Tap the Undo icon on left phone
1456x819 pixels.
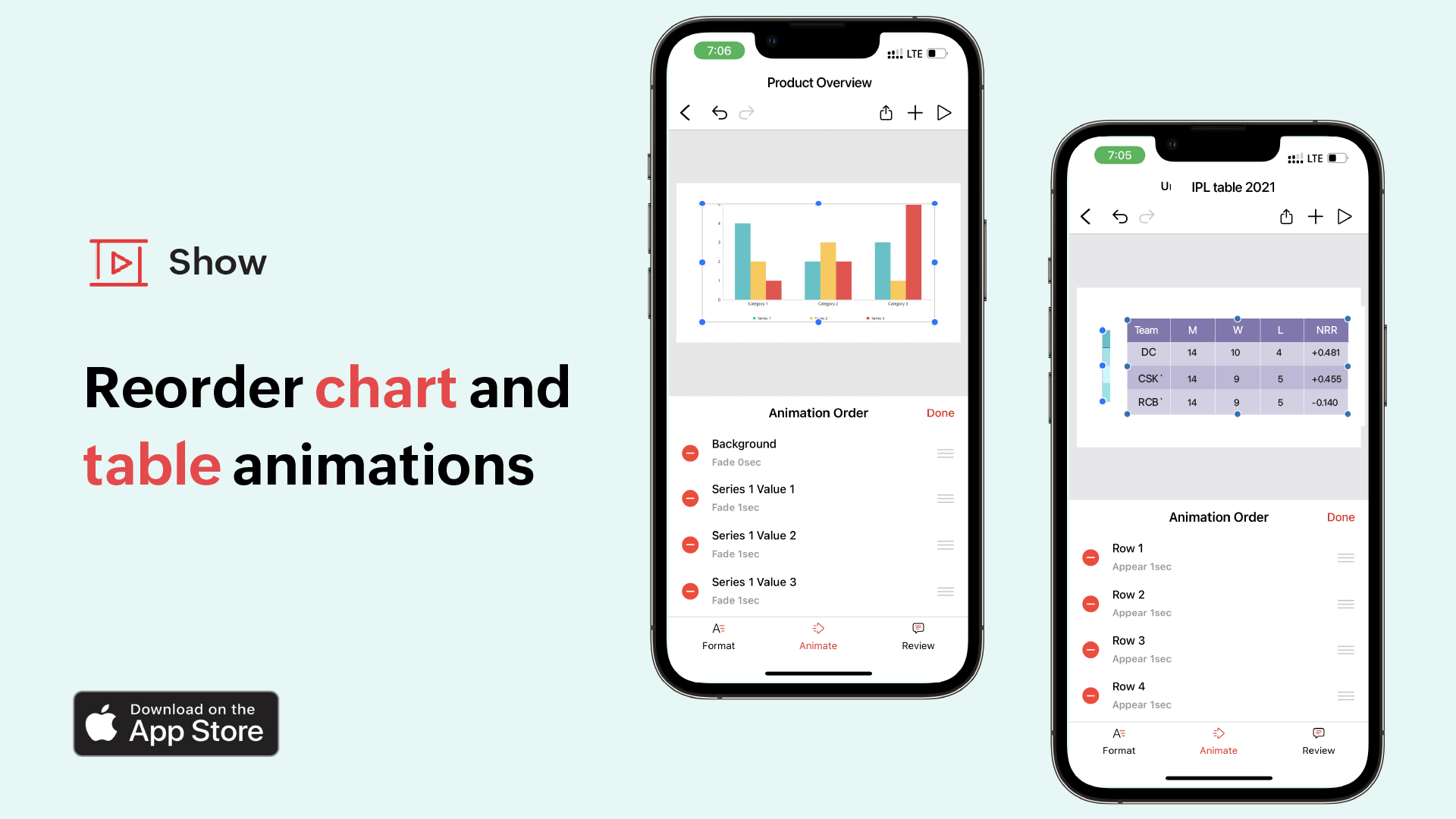pyautogui.click(x=719, y=112)
